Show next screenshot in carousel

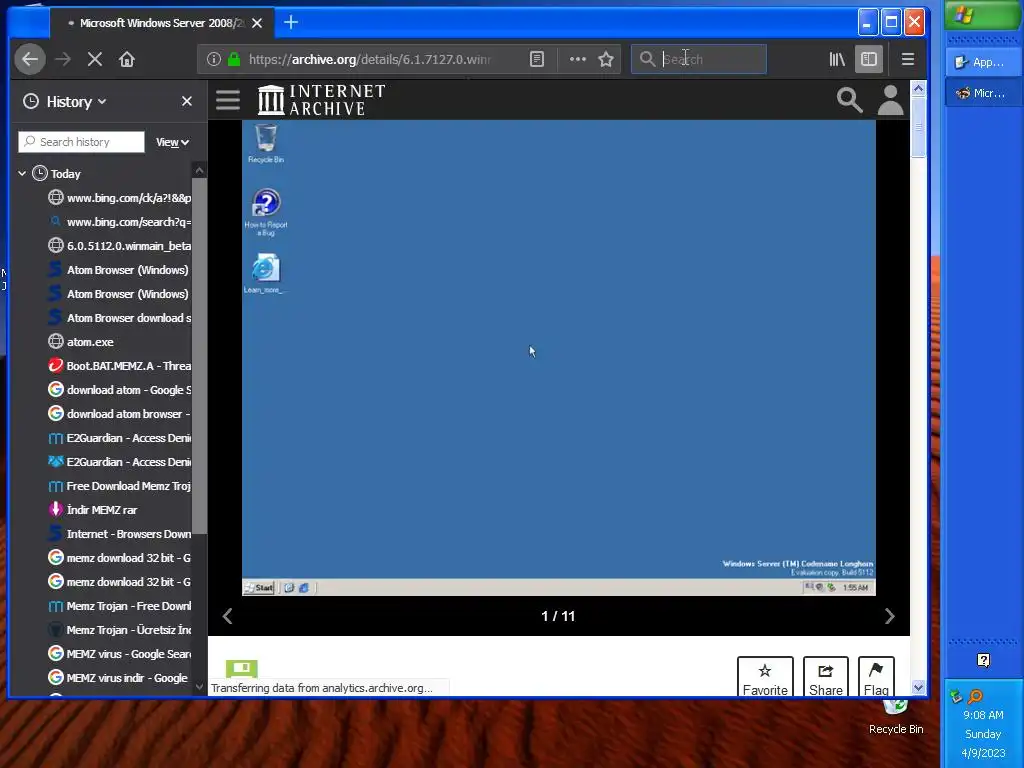point(889,616)
